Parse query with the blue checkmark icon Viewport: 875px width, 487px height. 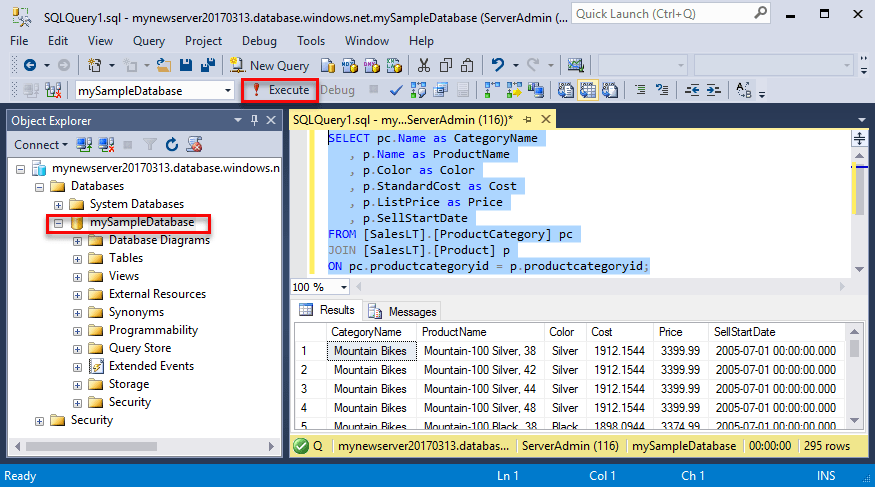(x=396, y=90)
